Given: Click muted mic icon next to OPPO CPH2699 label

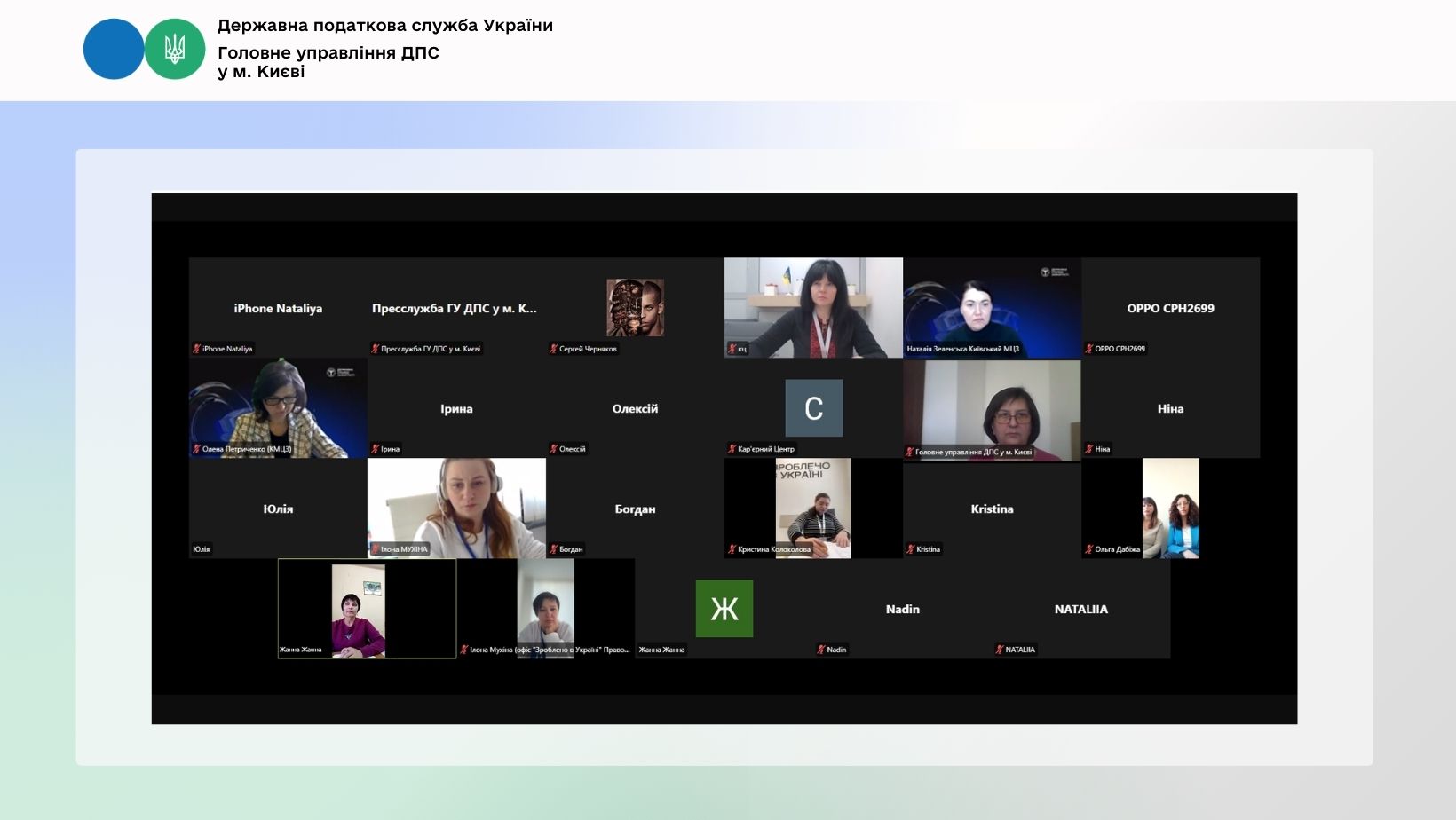Looking at the screenshot, I should (1089, 349).
